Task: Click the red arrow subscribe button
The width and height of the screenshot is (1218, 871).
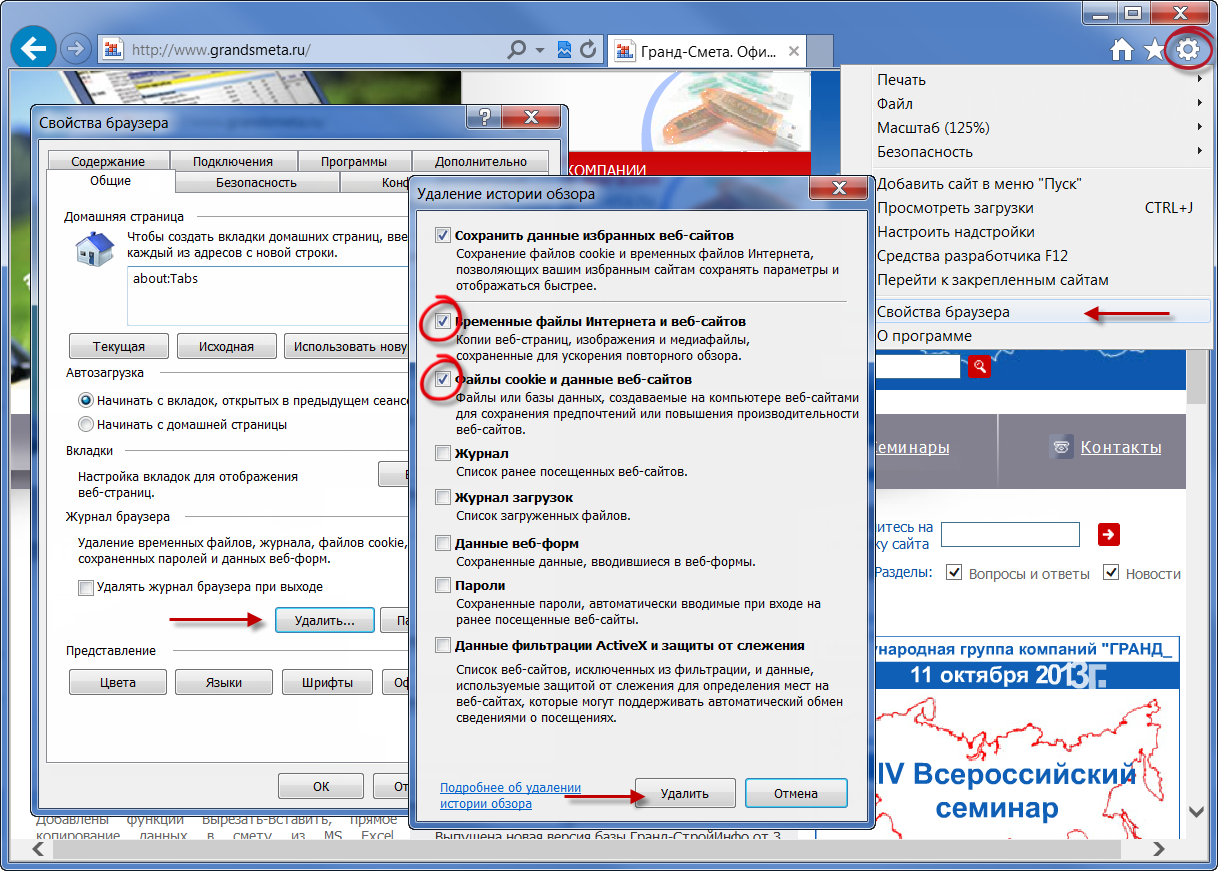Action: coord(1108,534)
